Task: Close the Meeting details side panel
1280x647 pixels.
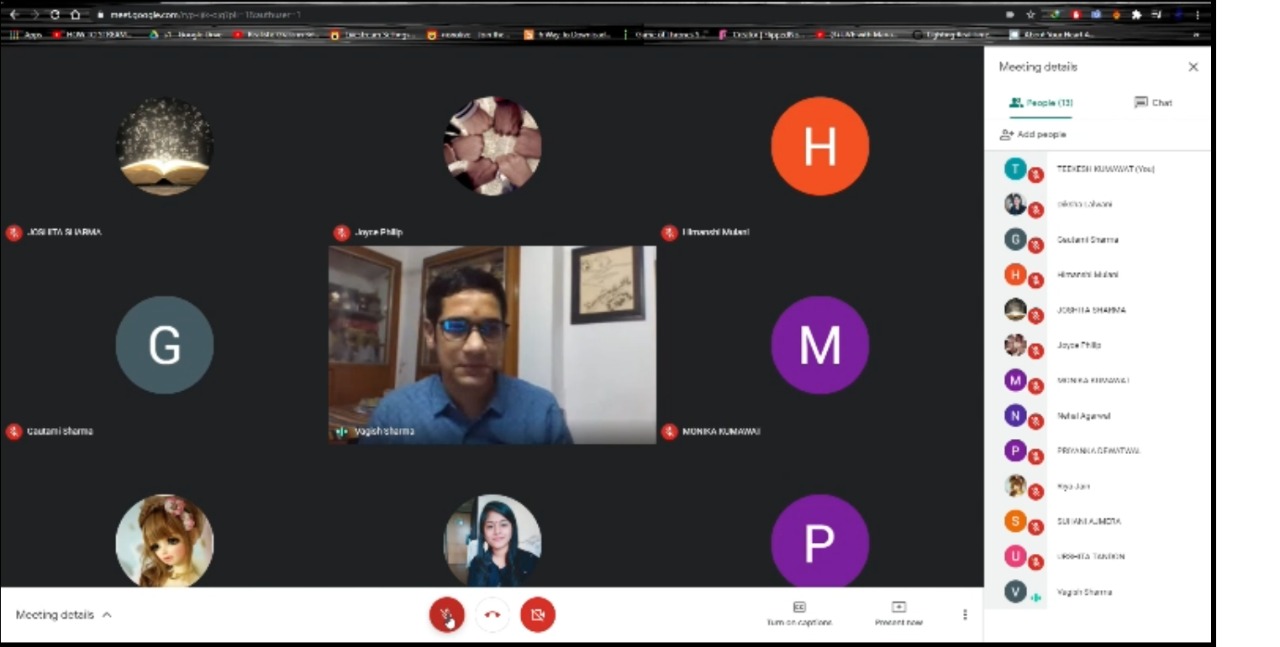Action: (1193, 67)
